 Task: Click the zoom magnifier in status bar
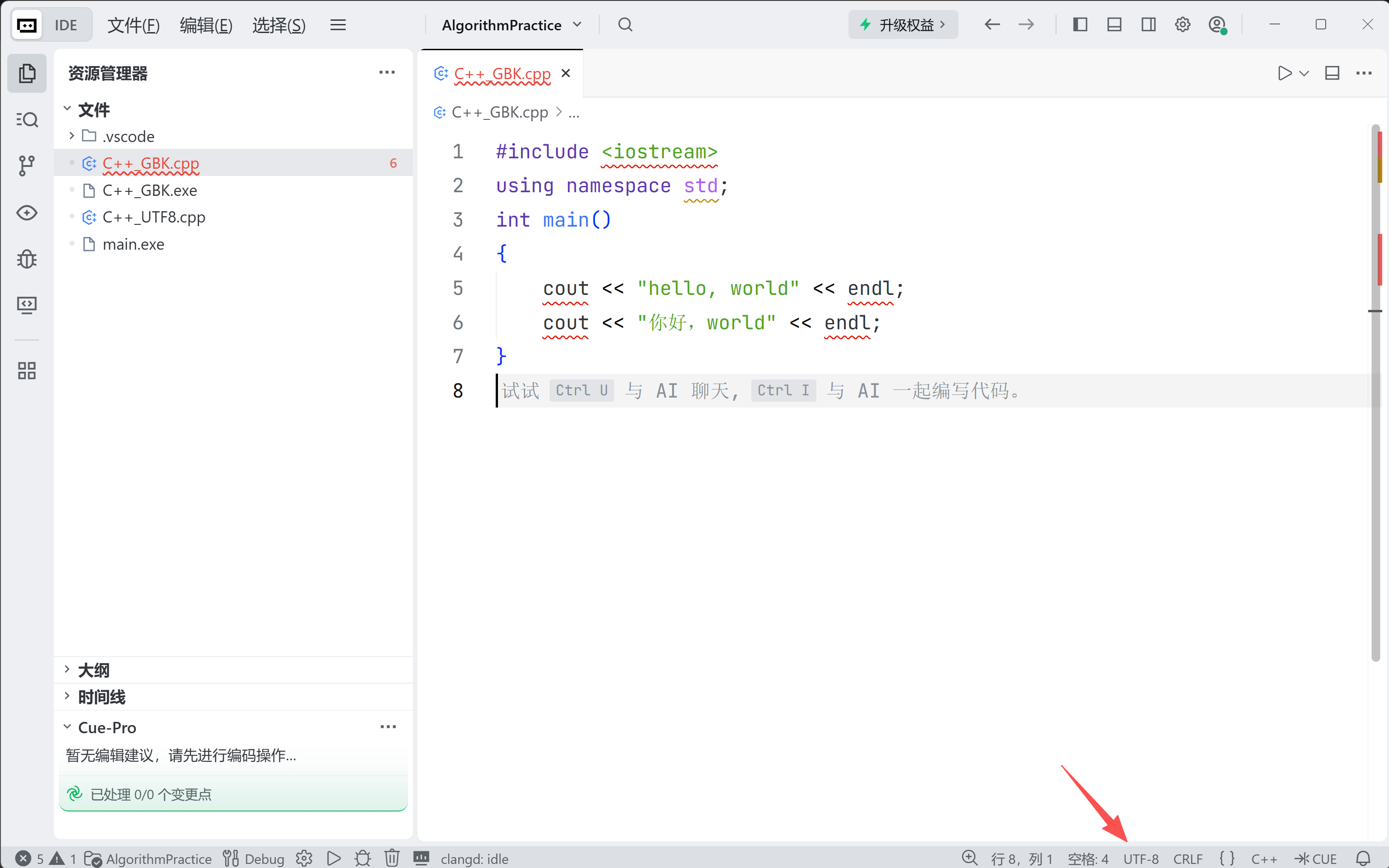coord(969,858)
